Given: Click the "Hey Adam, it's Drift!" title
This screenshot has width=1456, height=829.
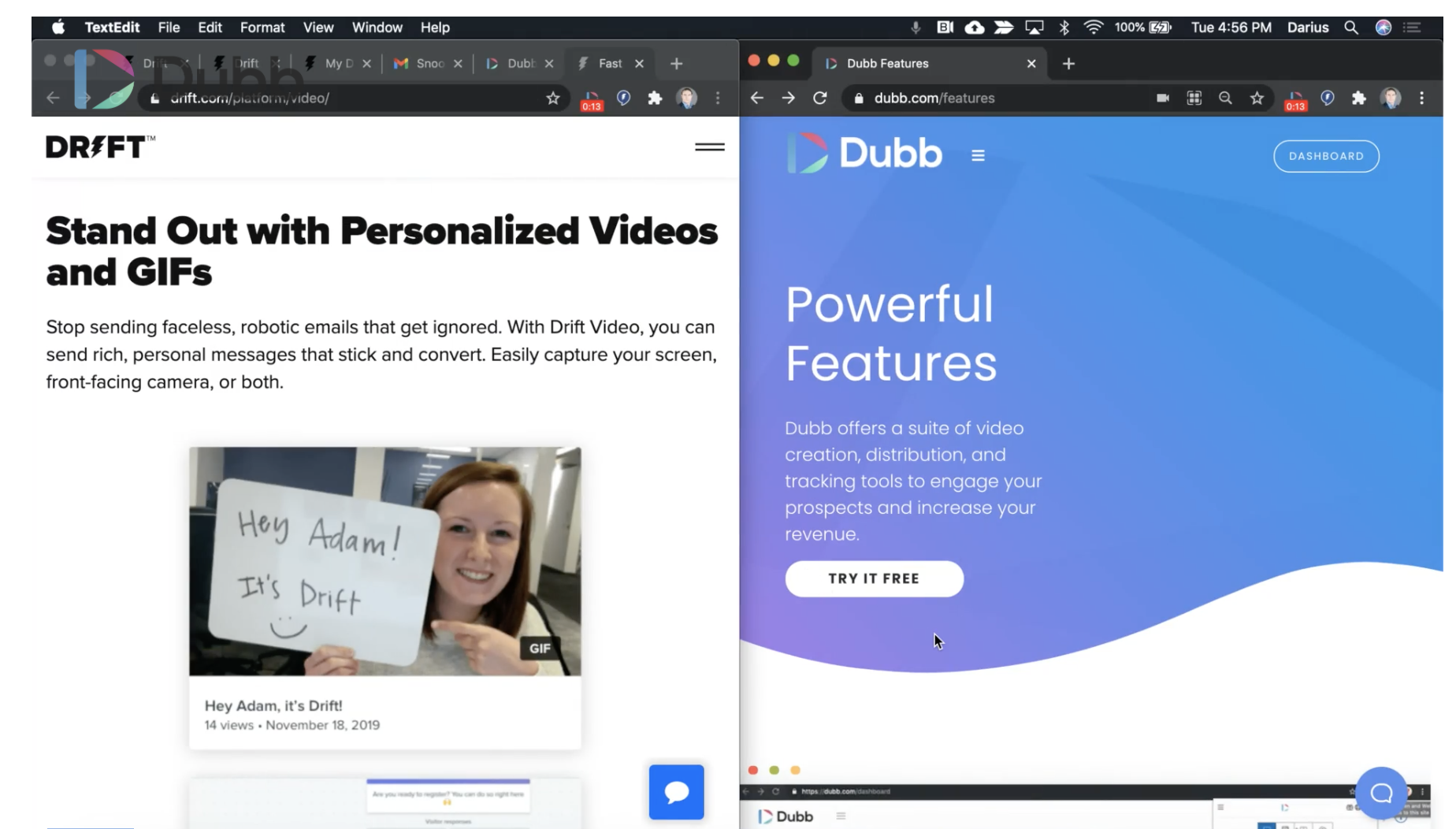Looking at the screenshot, I should point(273,705).
